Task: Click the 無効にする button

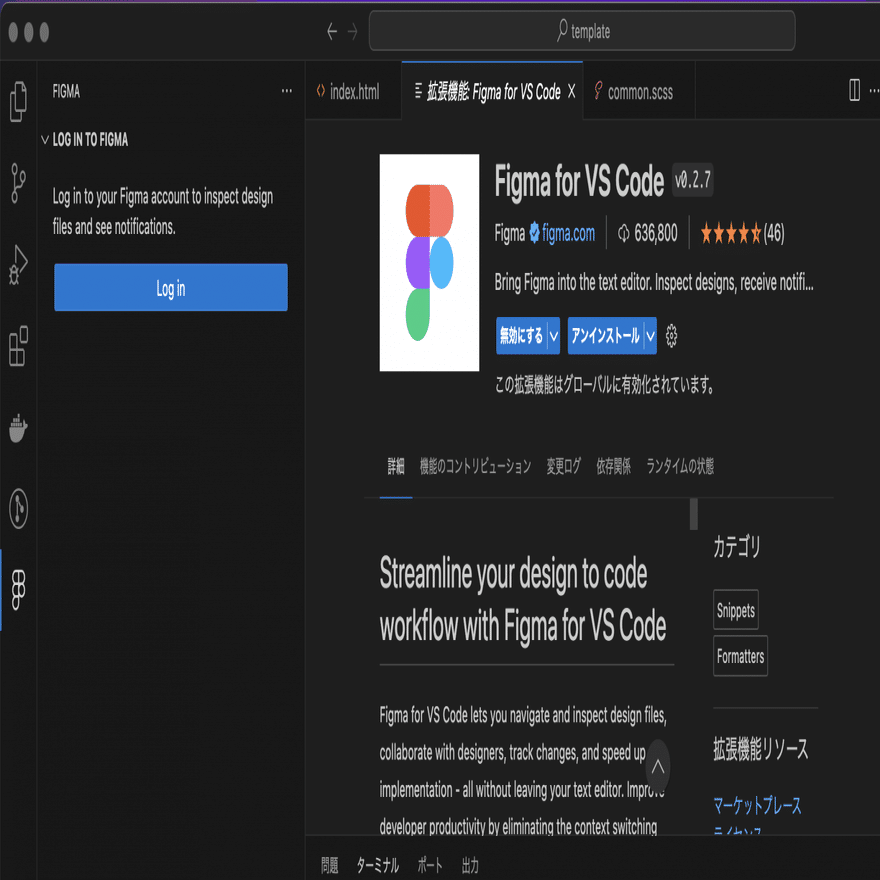Action: [521, 336]
